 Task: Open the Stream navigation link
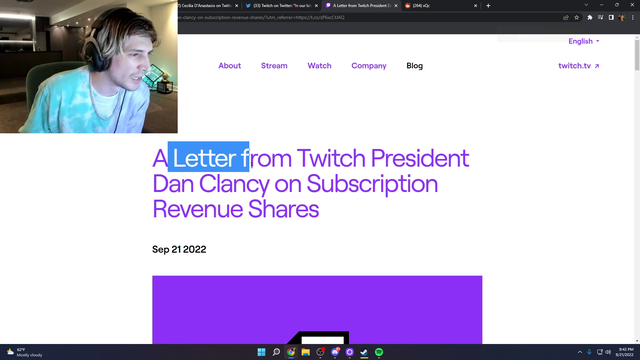pyautogui.click(x=274, y=66)
